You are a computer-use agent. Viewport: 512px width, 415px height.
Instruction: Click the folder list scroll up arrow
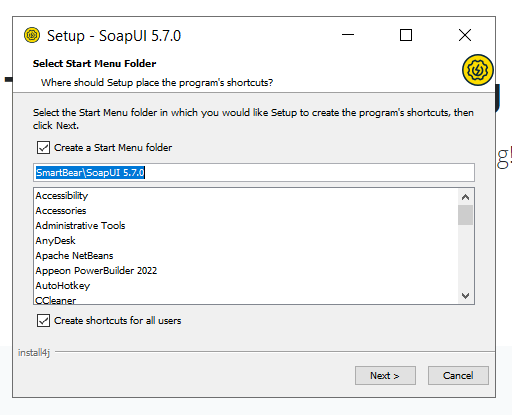[465, 197]
